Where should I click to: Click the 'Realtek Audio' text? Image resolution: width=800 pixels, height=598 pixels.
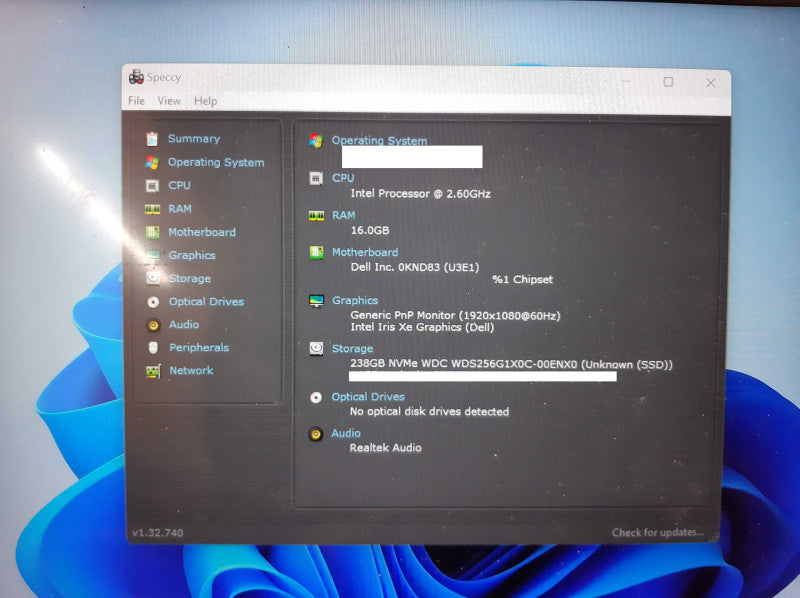pos(385,448)
